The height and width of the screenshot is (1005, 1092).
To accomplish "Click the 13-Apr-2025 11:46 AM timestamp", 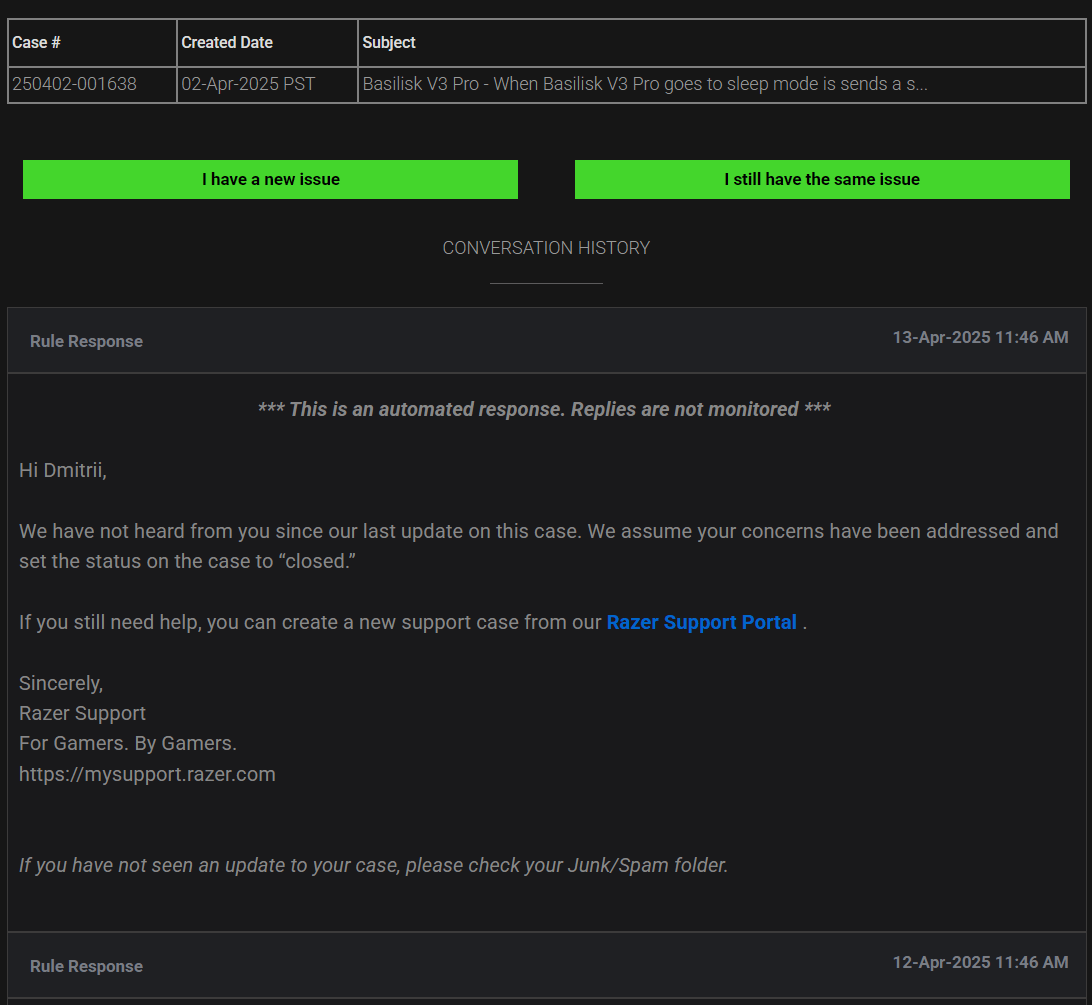I will click(x=980, y=337).
